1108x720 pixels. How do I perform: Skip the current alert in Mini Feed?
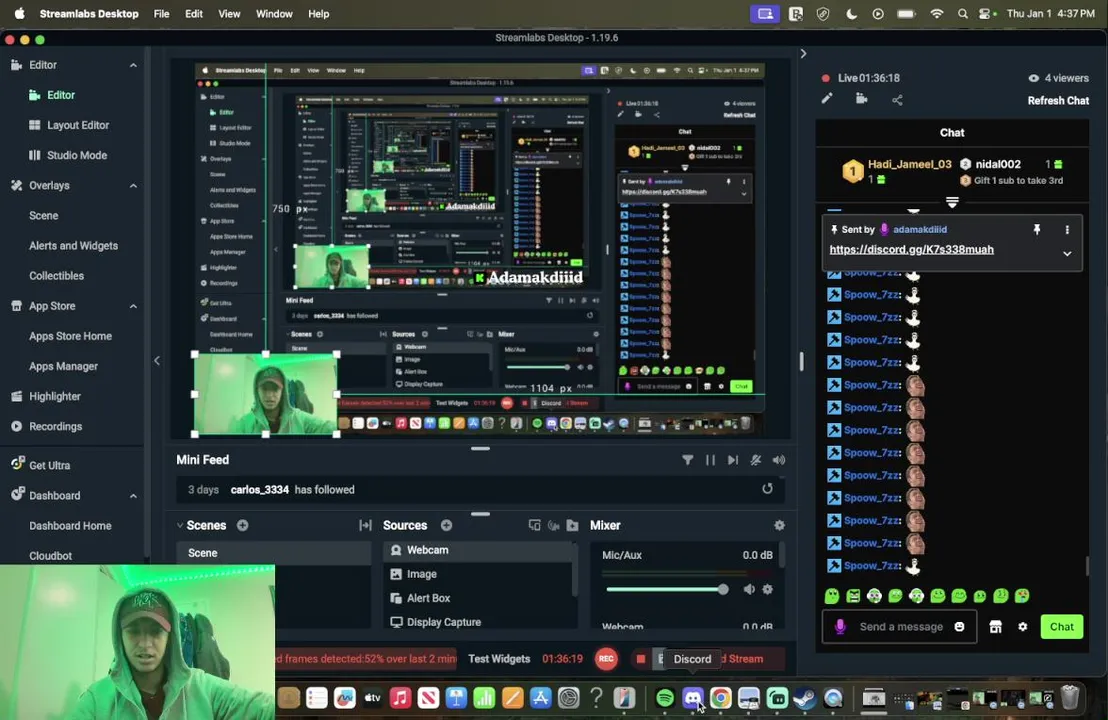pos(733,460)
